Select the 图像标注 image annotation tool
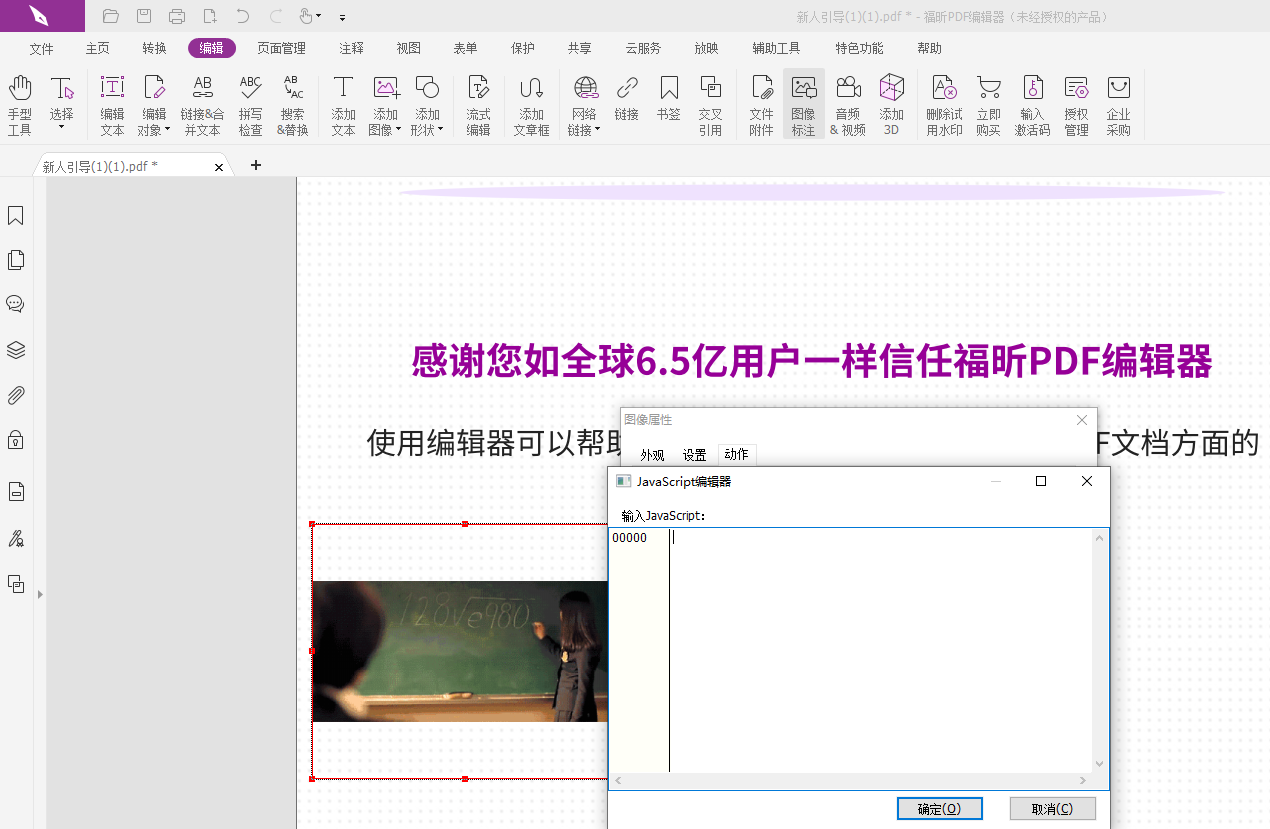 (803, 104)
